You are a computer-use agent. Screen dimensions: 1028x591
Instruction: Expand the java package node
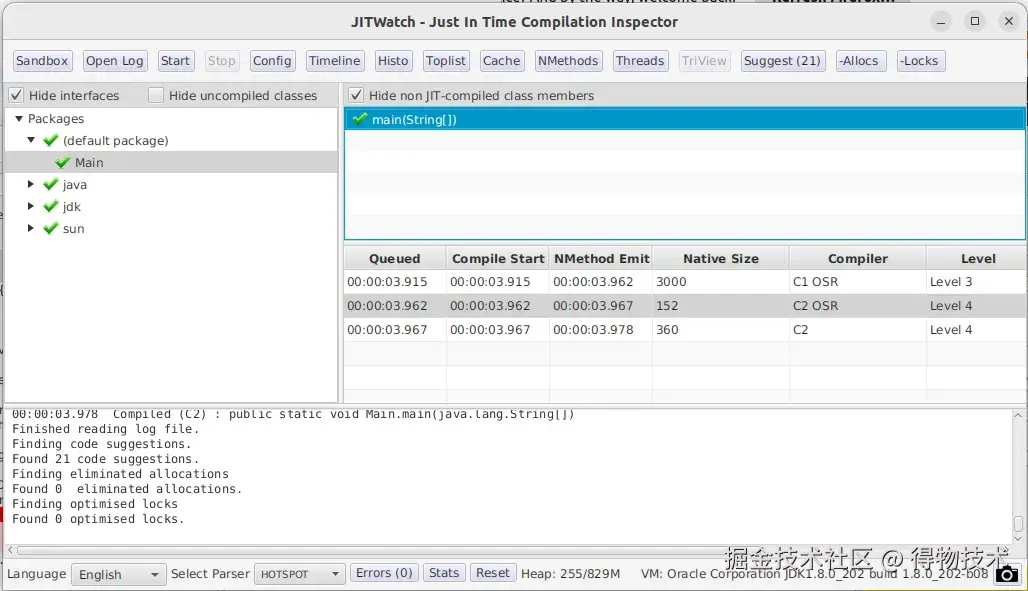pyautogui.click(x=31, y=184)
